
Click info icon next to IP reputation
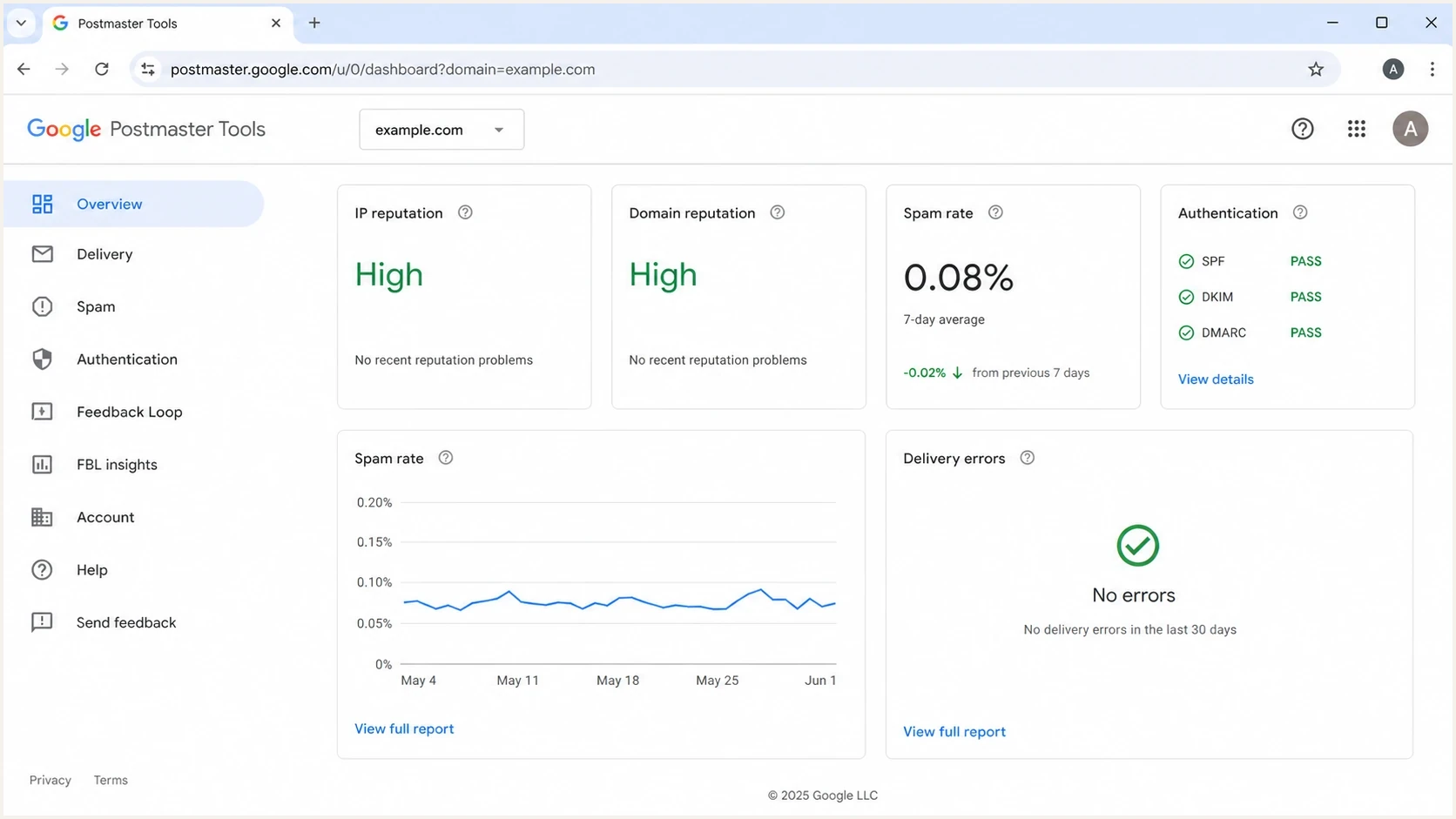pyautogui.click(x=465, y=212)
